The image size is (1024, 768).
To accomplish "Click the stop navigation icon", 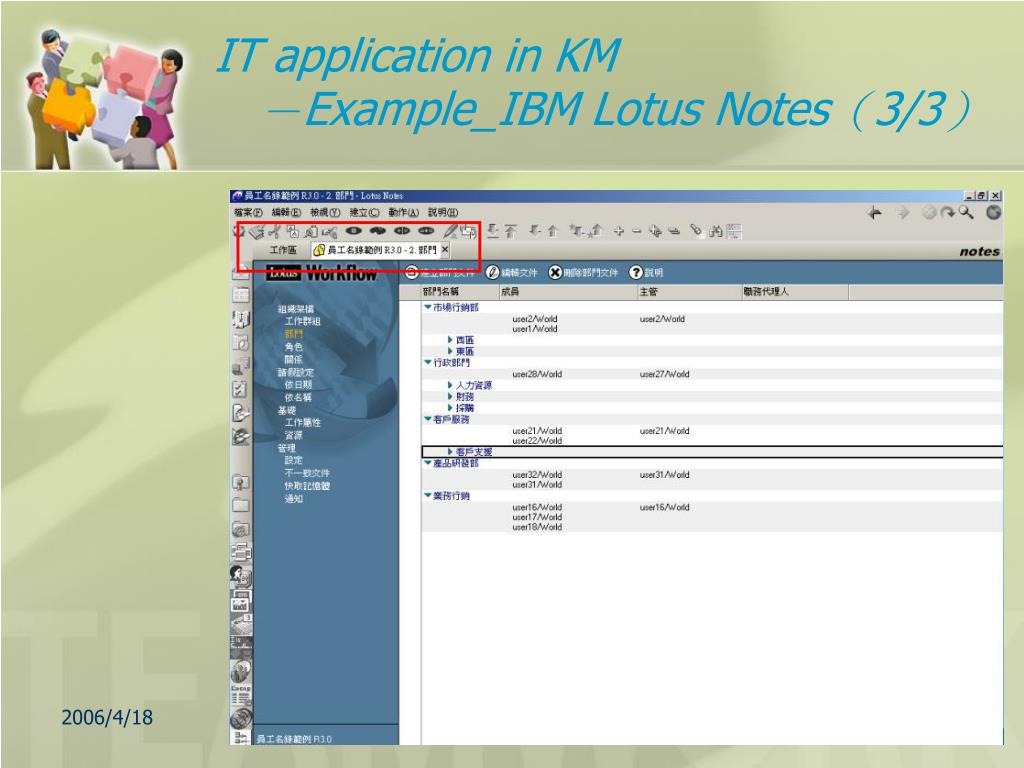I will (x=929, y=212).
